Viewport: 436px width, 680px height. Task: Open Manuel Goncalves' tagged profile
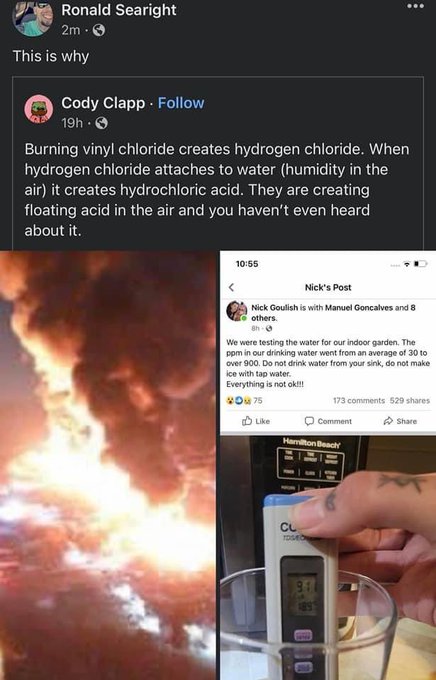[x=359, y=307]
